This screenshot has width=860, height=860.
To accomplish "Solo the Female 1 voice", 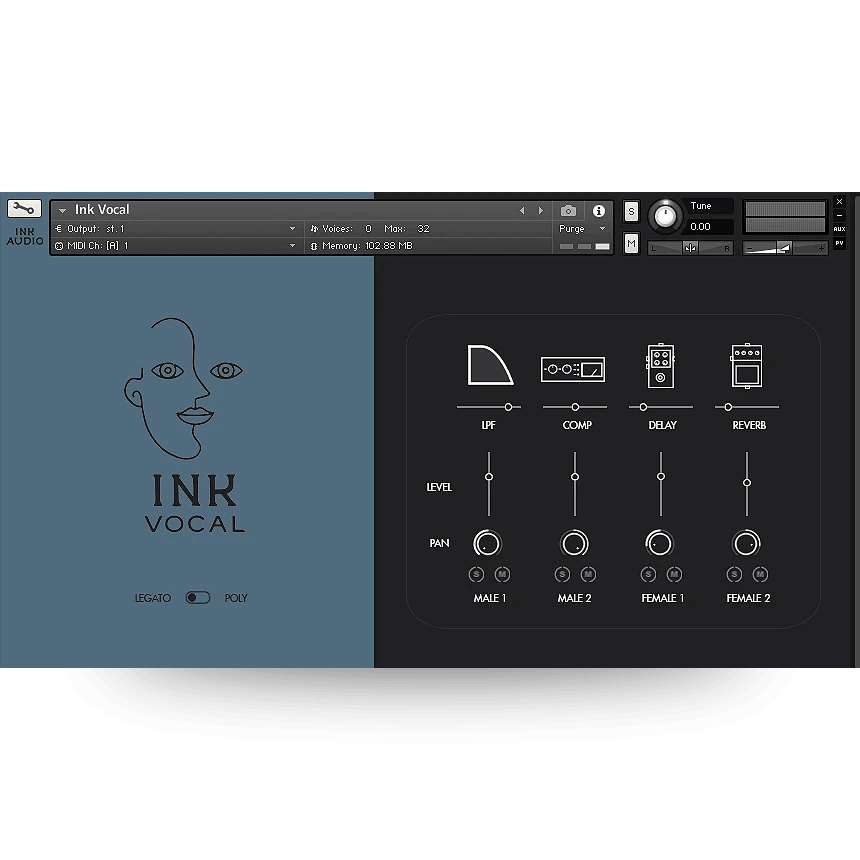I will [648, 574].
